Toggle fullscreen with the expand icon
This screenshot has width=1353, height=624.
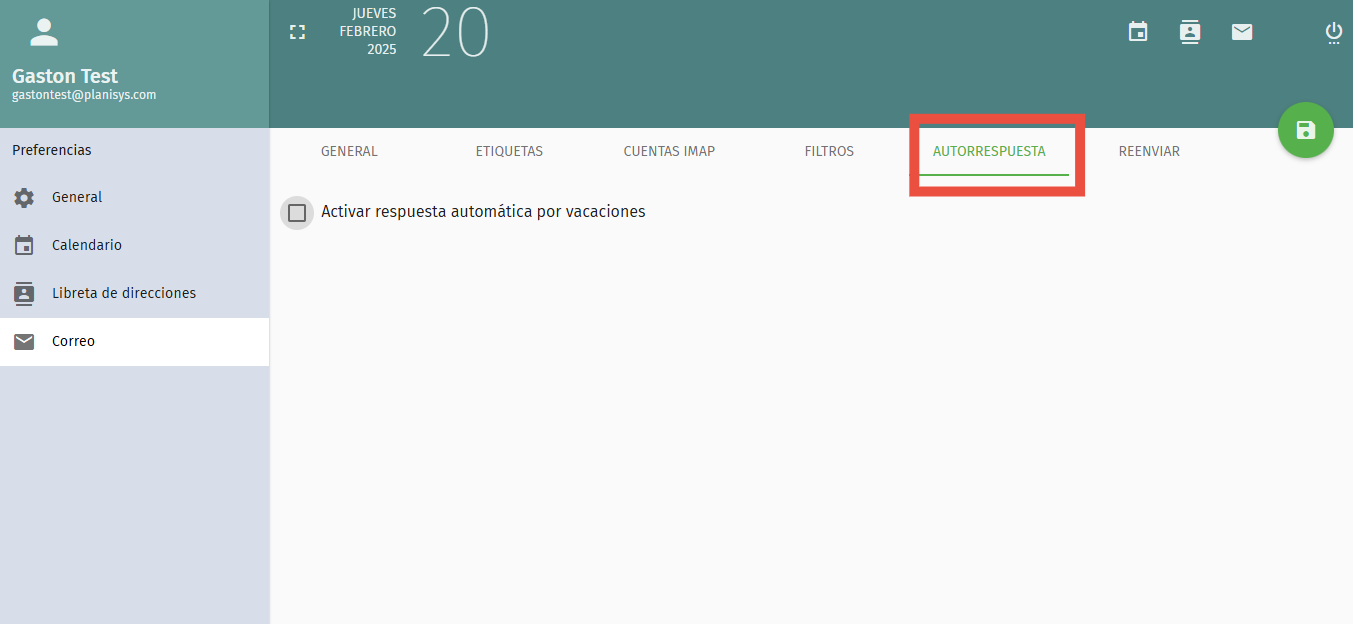297,31
